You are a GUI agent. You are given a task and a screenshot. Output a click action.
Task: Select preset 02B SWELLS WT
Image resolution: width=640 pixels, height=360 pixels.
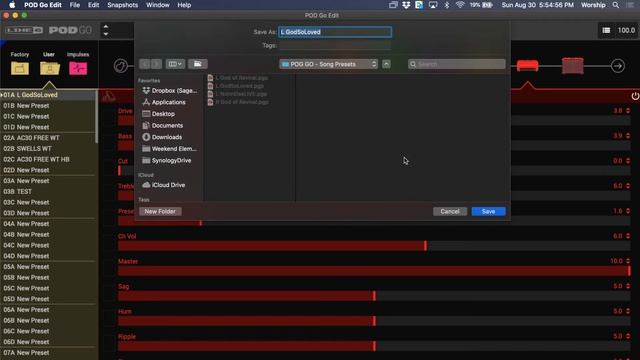click(48, 149)
